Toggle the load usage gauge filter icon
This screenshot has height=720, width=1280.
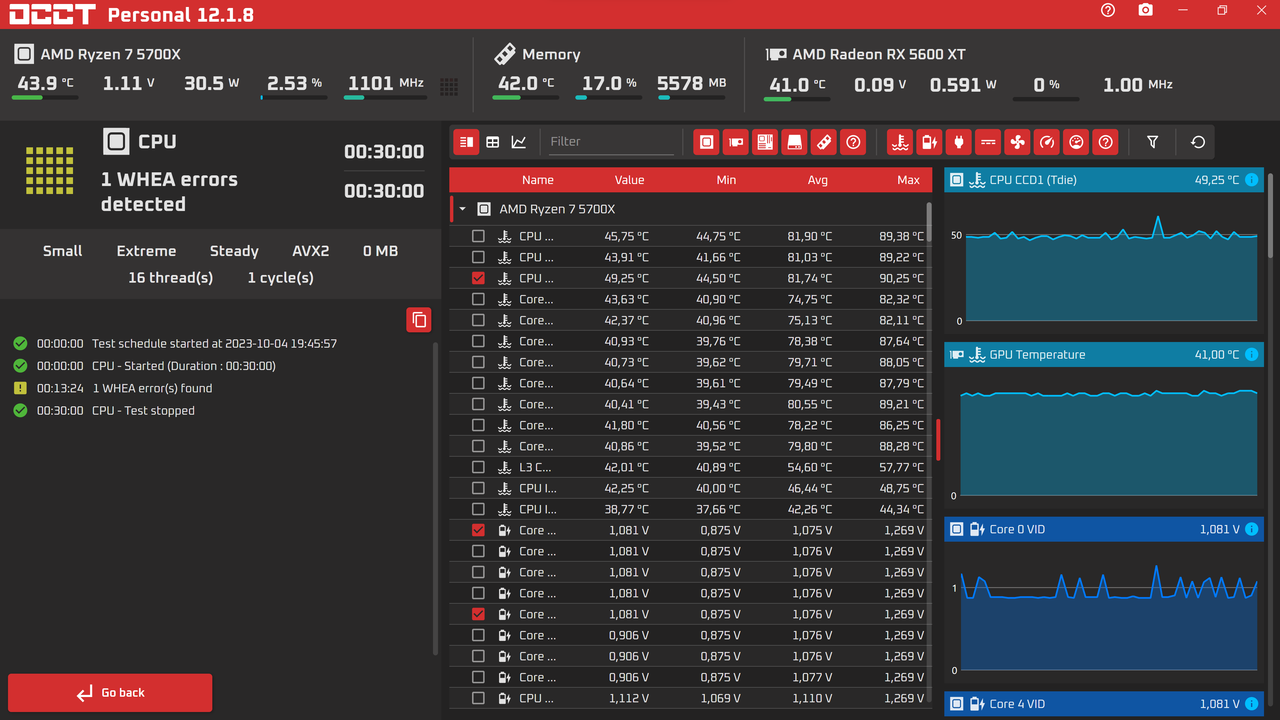[x=1076, y=142]
